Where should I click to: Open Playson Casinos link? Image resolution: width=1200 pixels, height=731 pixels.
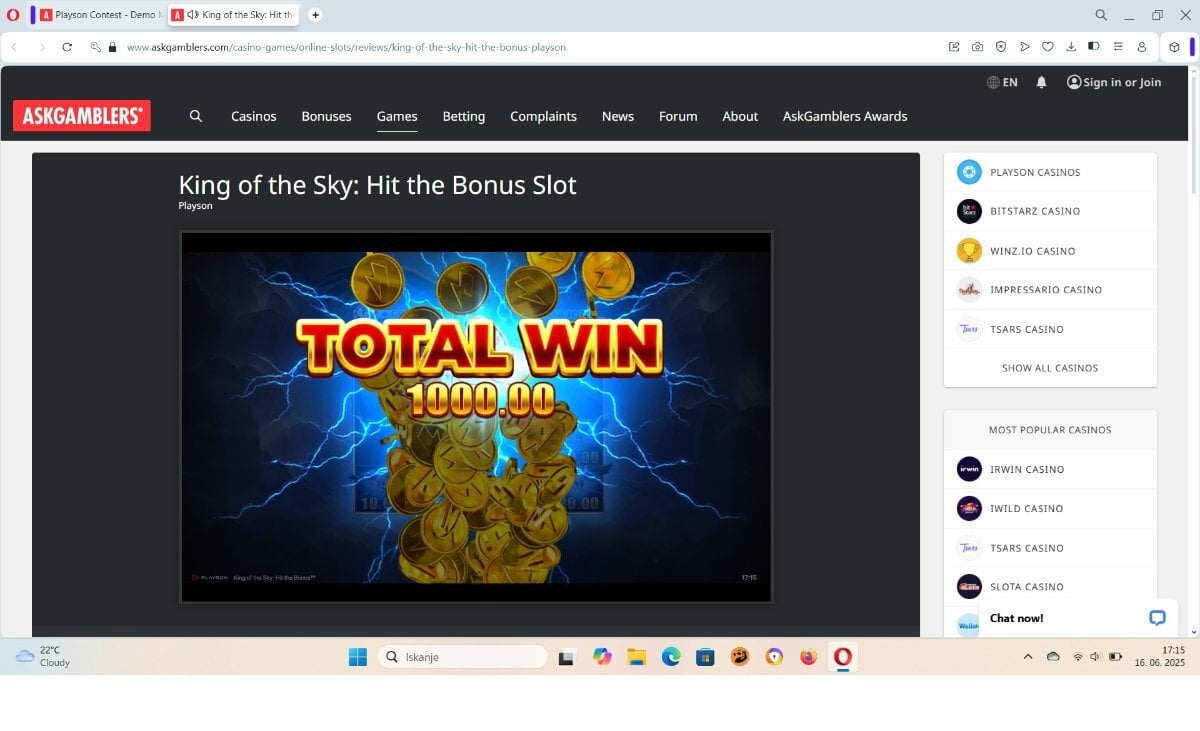pyautogui.click(x=1050, y=172)
